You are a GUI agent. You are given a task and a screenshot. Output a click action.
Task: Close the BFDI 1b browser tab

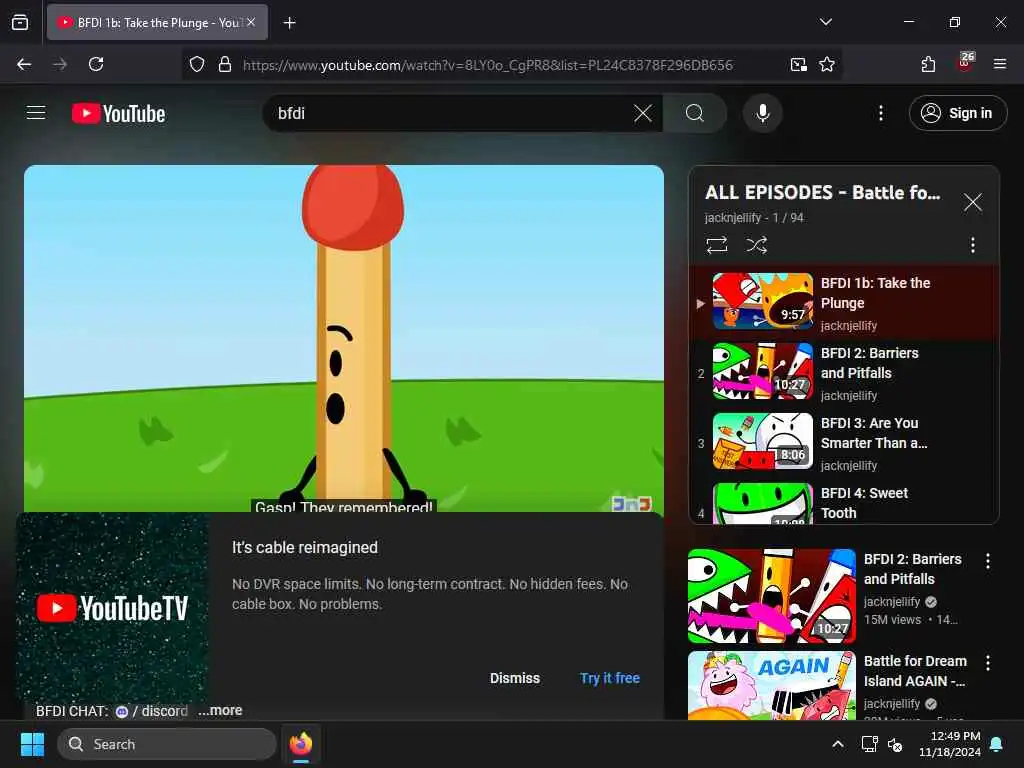251,22
